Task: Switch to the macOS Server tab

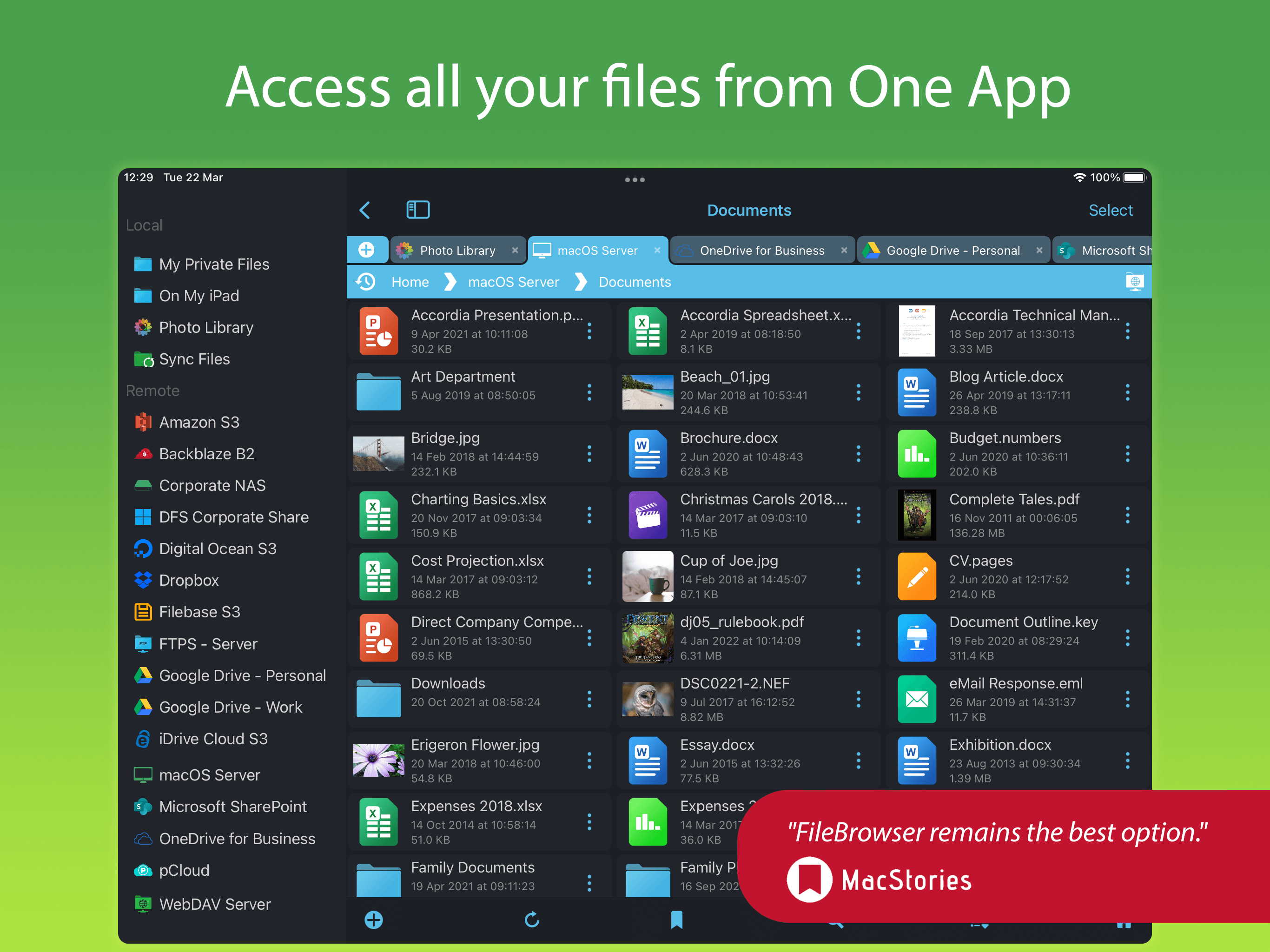Action: pyautogui.click(x=597, y=251)
